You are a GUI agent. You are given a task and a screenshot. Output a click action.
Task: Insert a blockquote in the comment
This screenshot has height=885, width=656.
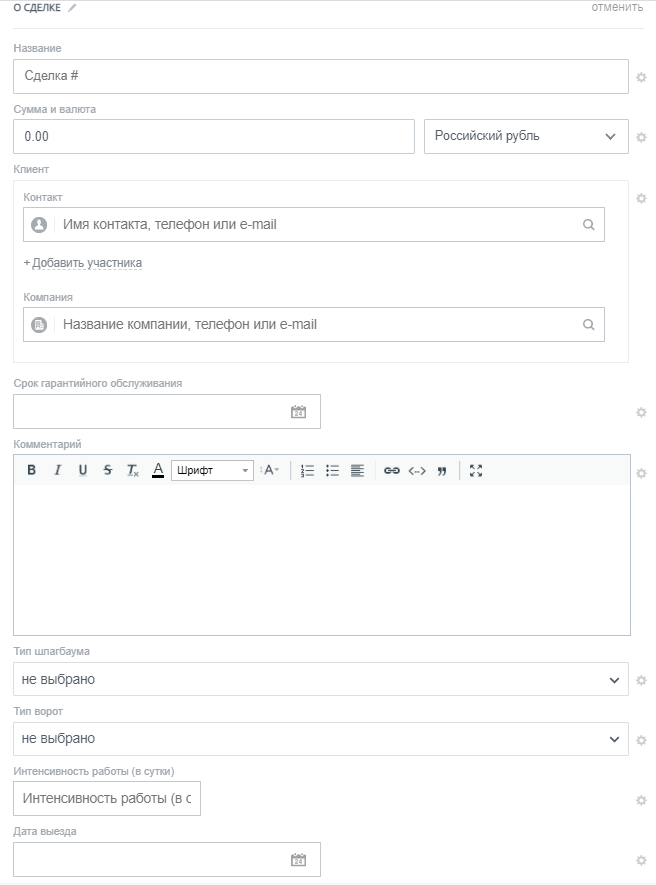coord(442,470)
